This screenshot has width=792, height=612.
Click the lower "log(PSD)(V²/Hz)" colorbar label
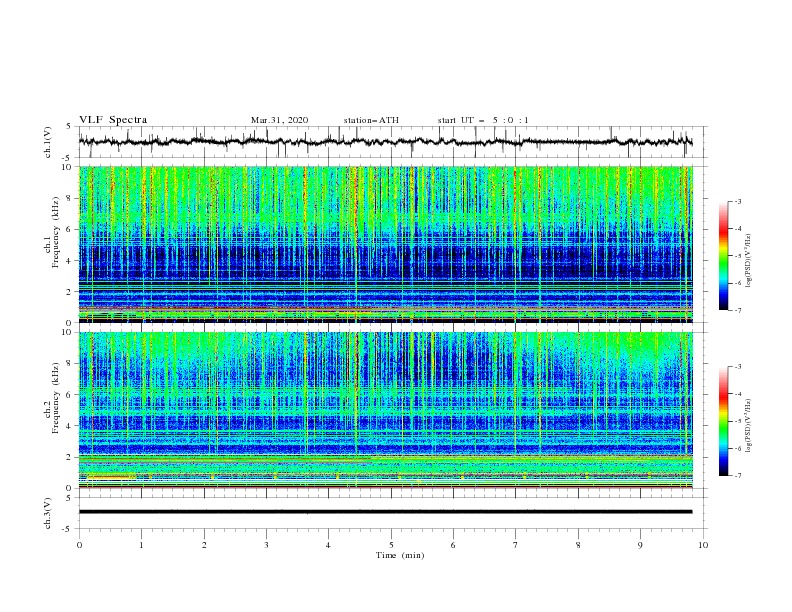click(749, 426)
